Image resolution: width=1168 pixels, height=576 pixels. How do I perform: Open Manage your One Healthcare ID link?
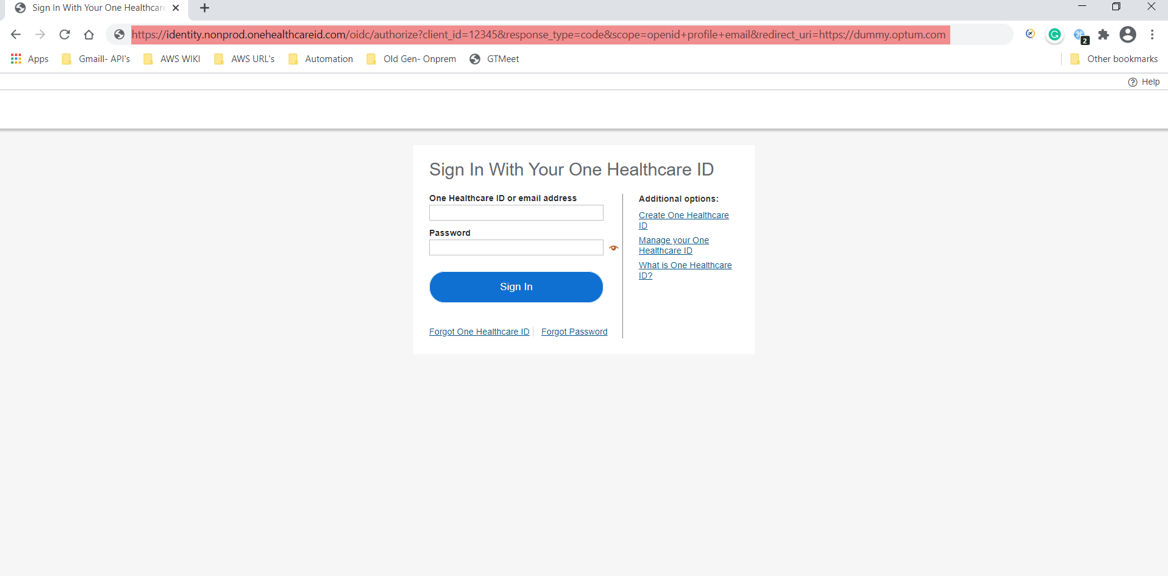pos(673,245)
